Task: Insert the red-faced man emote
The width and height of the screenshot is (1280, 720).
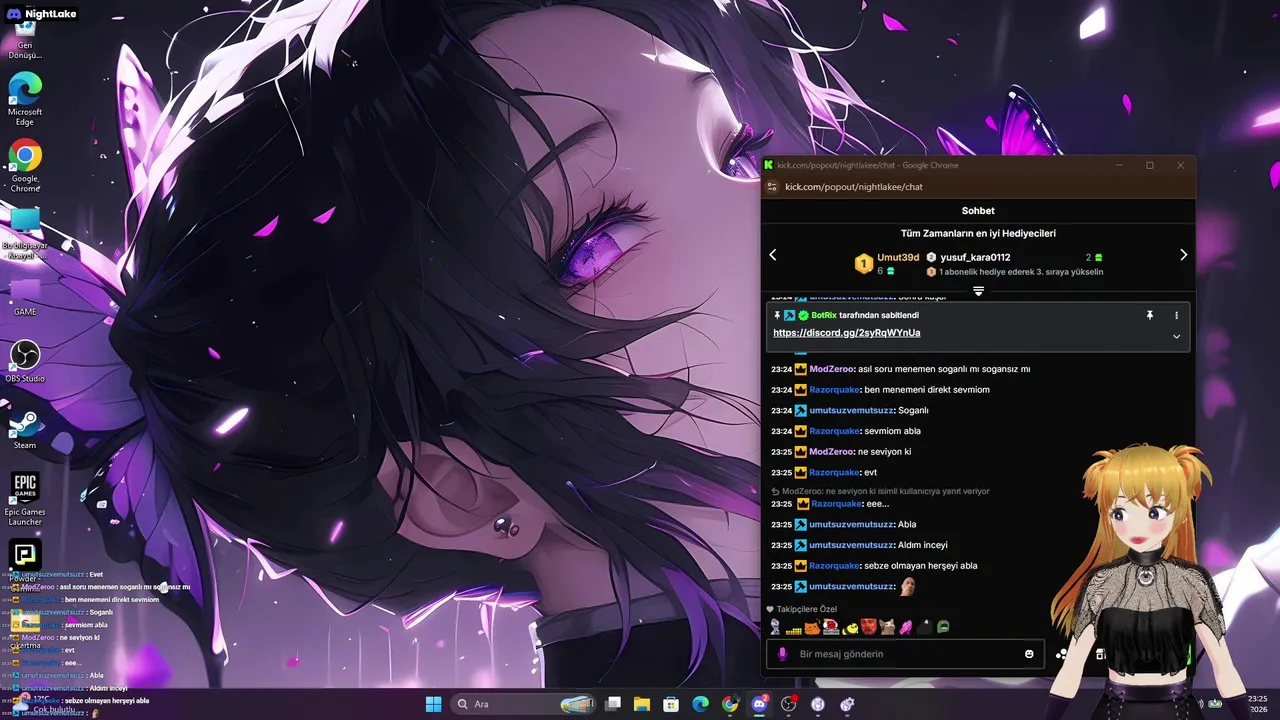Action: [x=868, y=627]
